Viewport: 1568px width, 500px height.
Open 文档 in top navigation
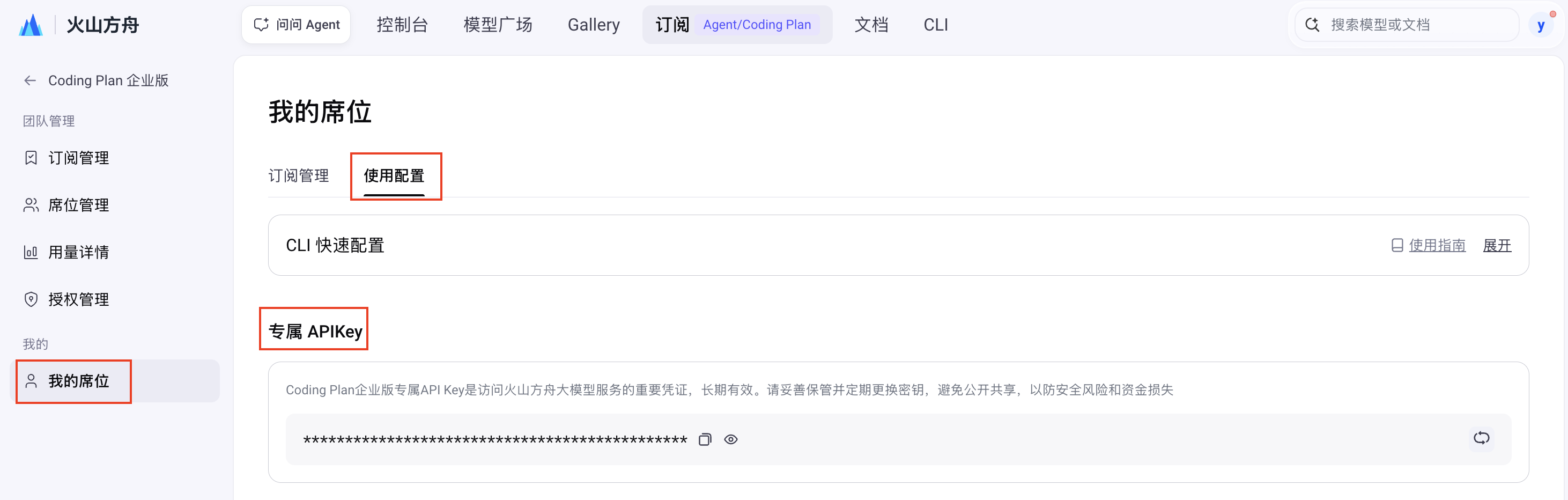pos(871,25)
